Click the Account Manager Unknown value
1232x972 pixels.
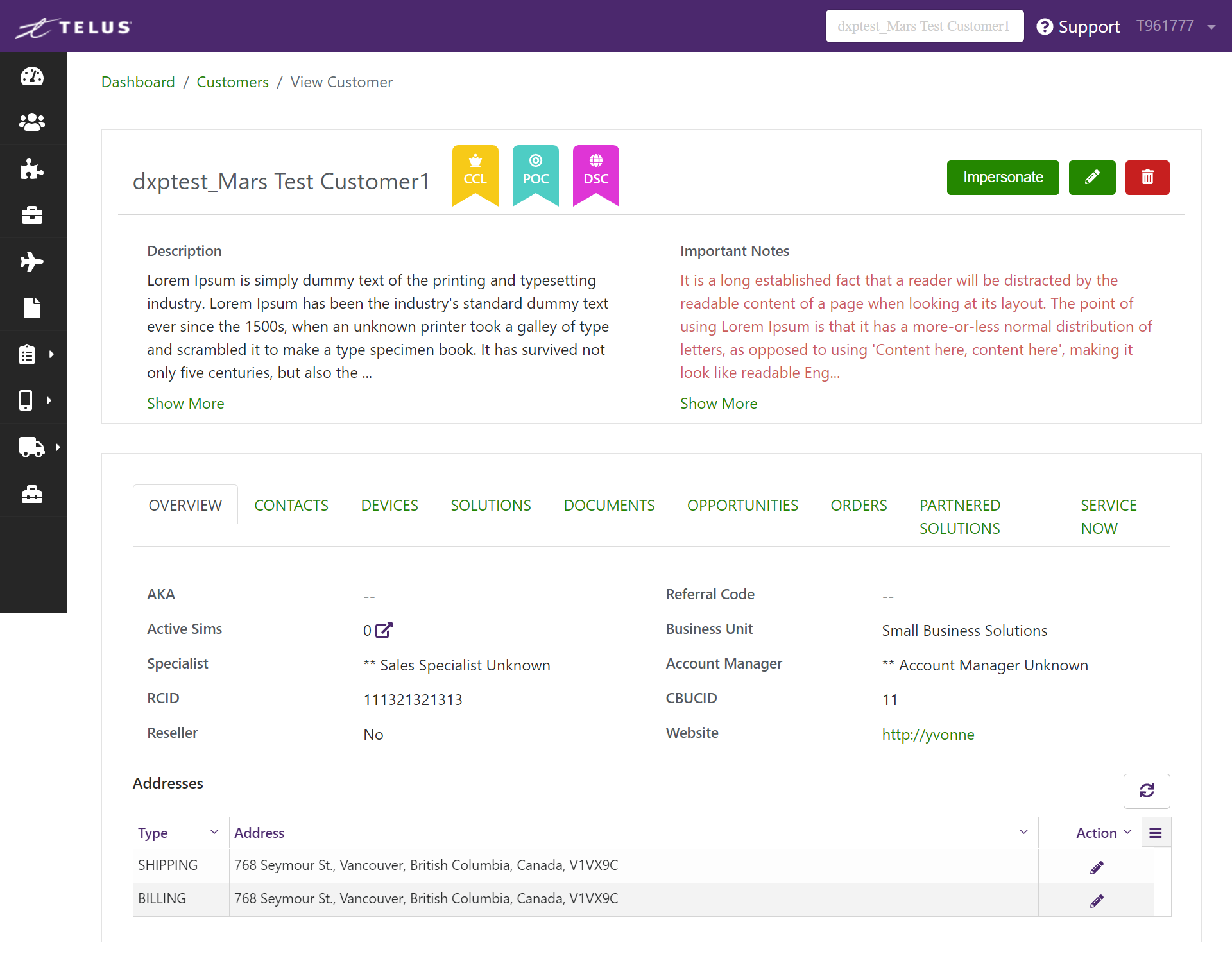pos(985,665)
